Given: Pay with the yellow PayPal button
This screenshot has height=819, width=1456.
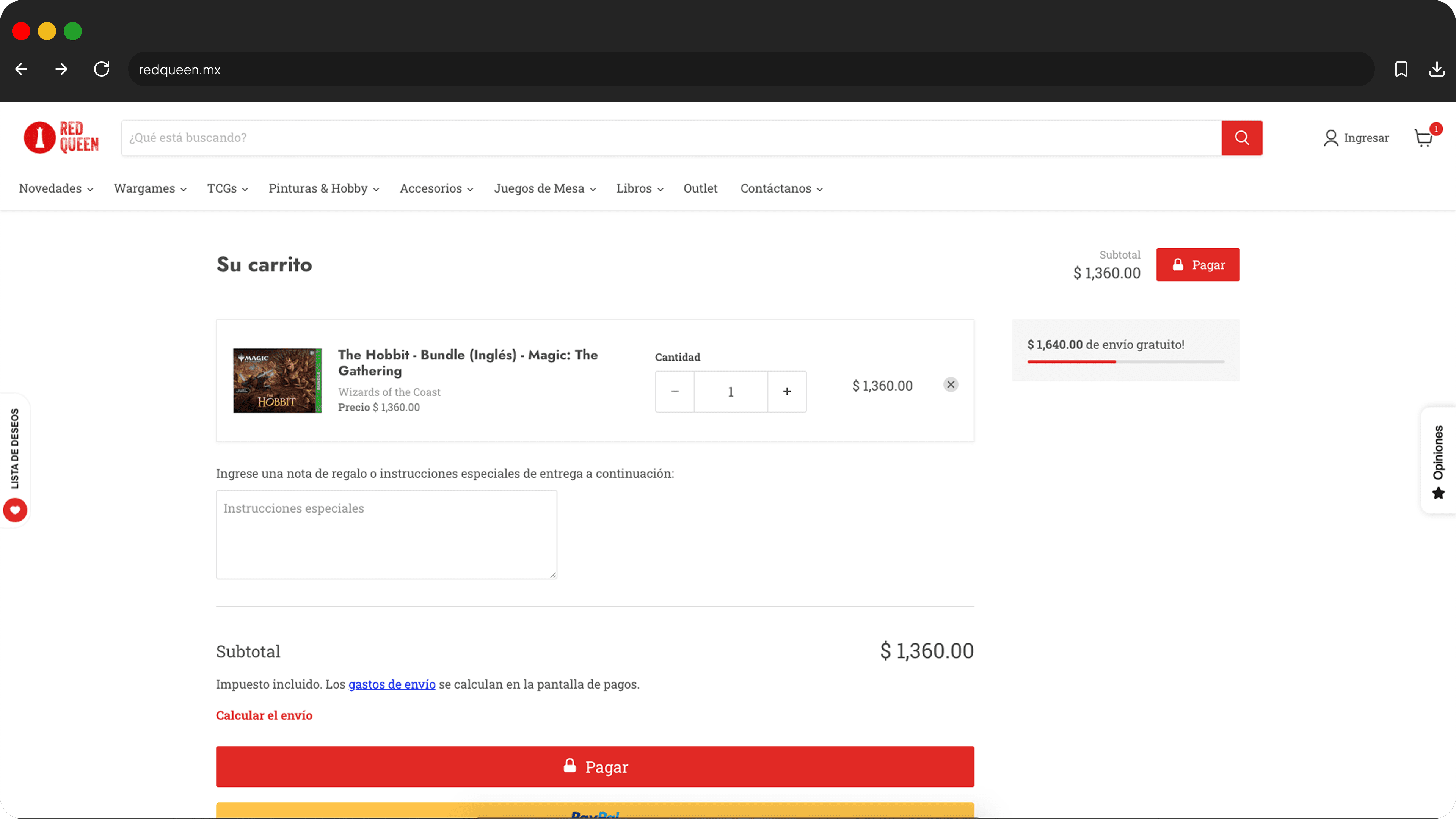Looking at the screenshot, I should click(x=595, y=811).
